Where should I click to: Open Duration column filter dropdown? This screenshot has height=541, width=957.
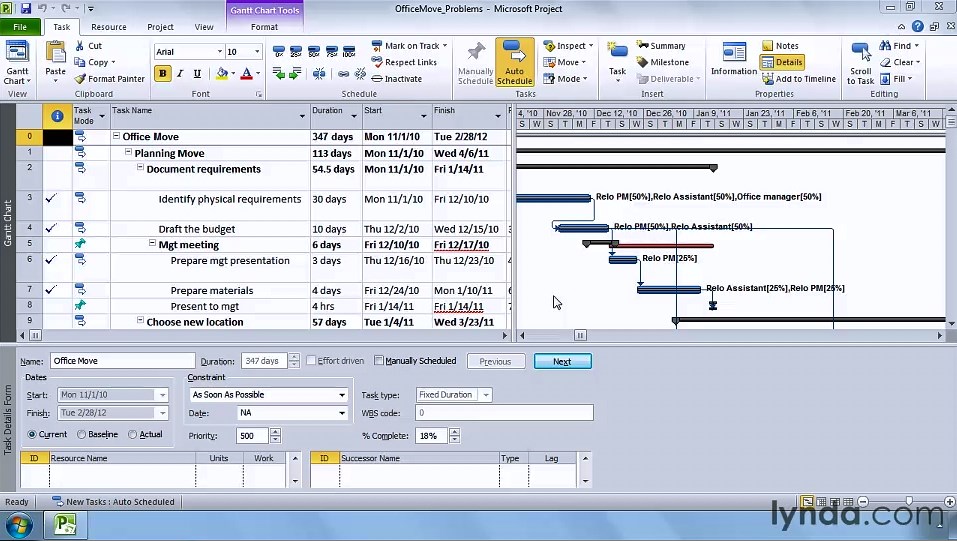(x=354, y=116)
